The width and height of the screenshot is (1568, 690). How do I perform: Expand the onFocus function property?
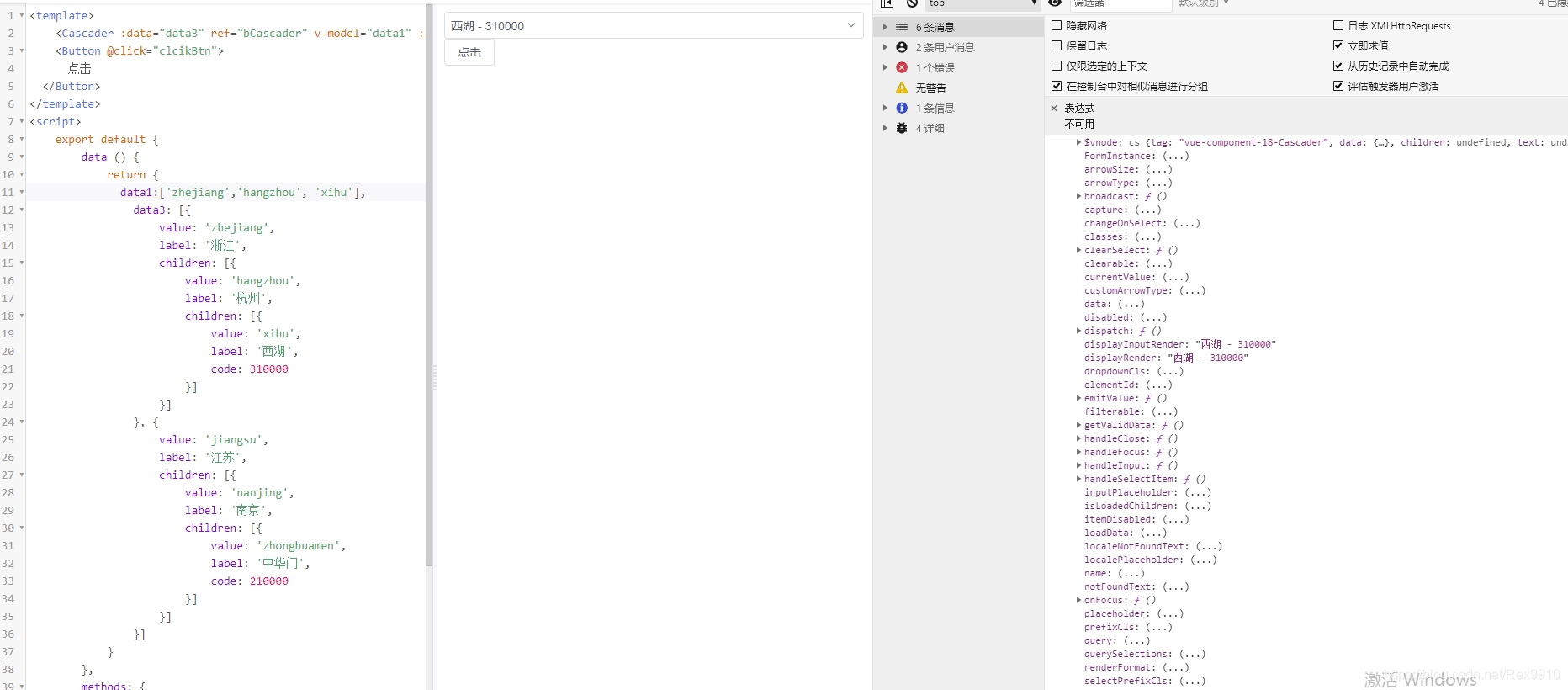click(1078, 600)
